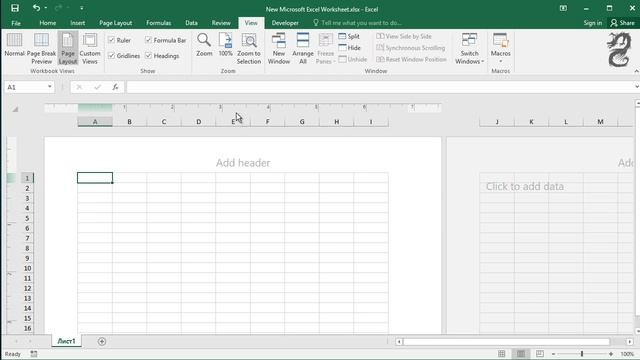Click the Share button

click(622, 23)
